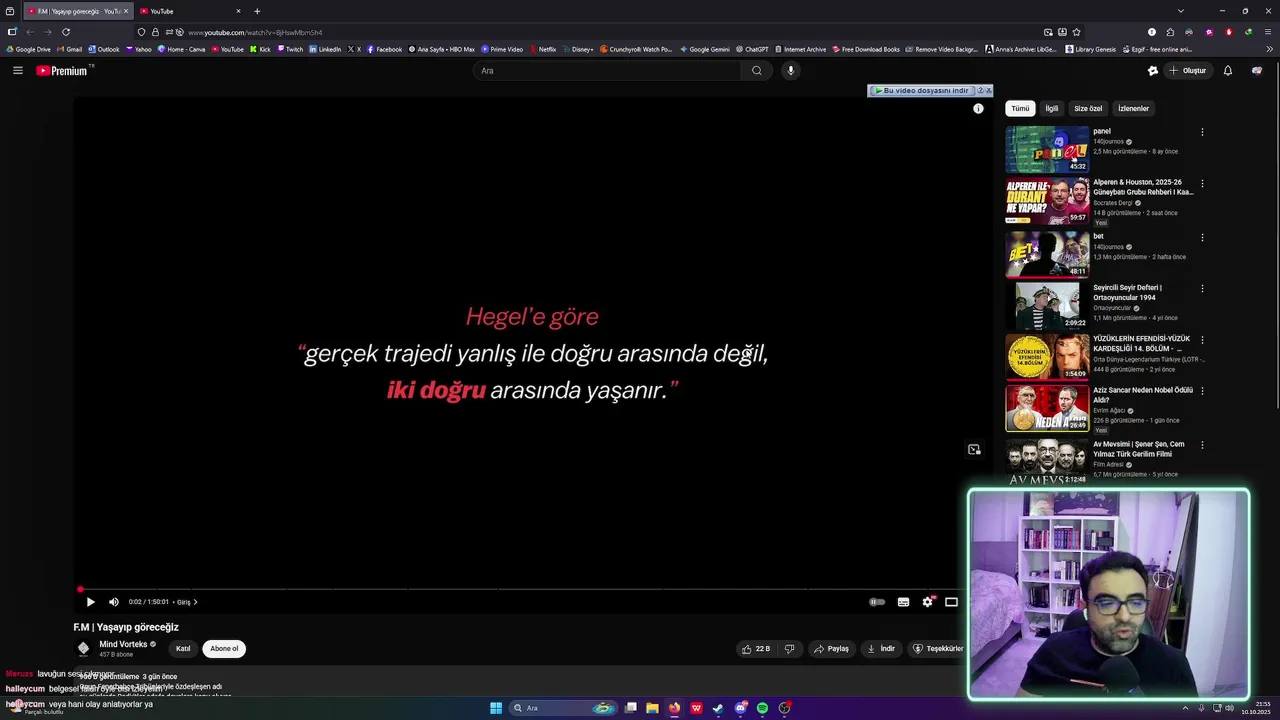Select the İlgili filter chip
The width and height of the screenshot is (1280, 720).
click(x=1052, y=108)
